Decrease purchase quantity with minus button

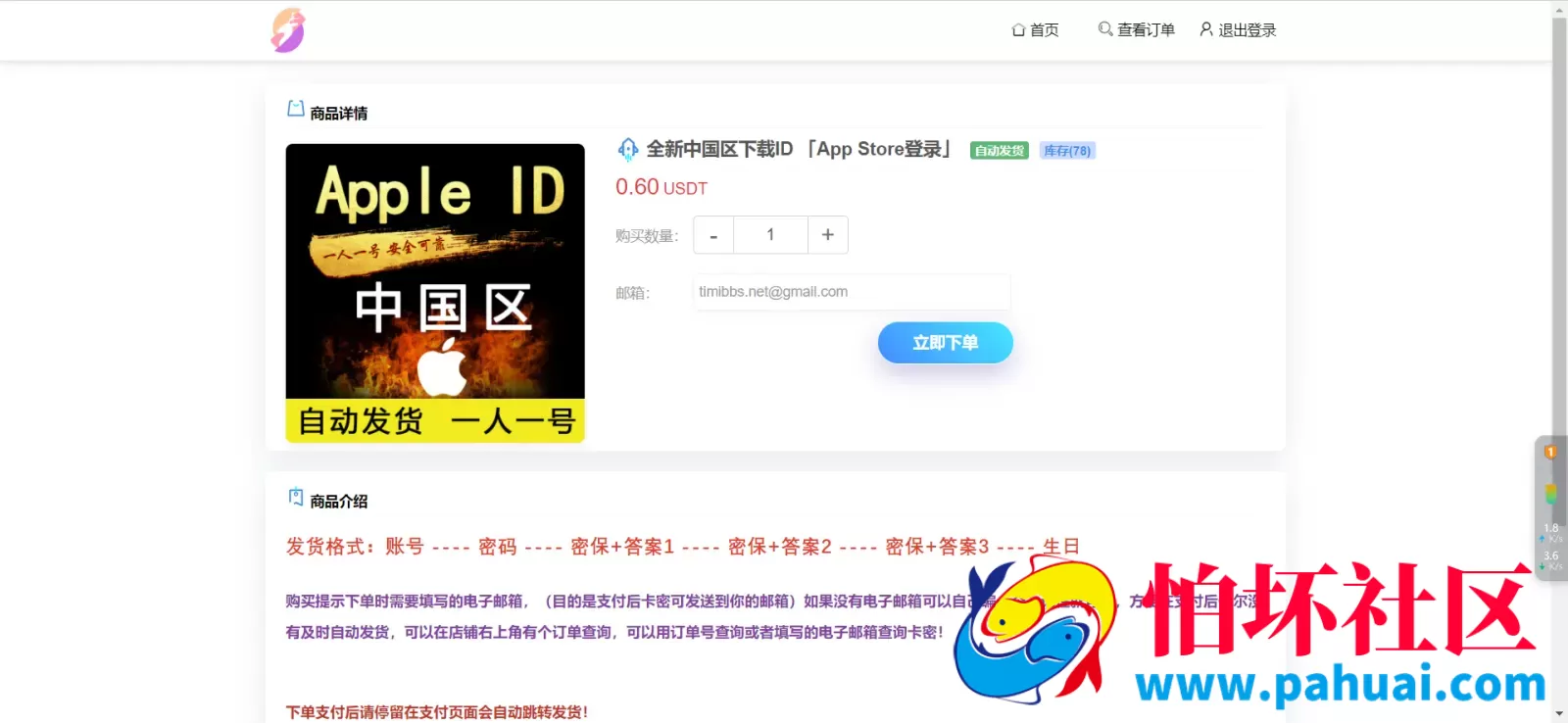[713, 235]
